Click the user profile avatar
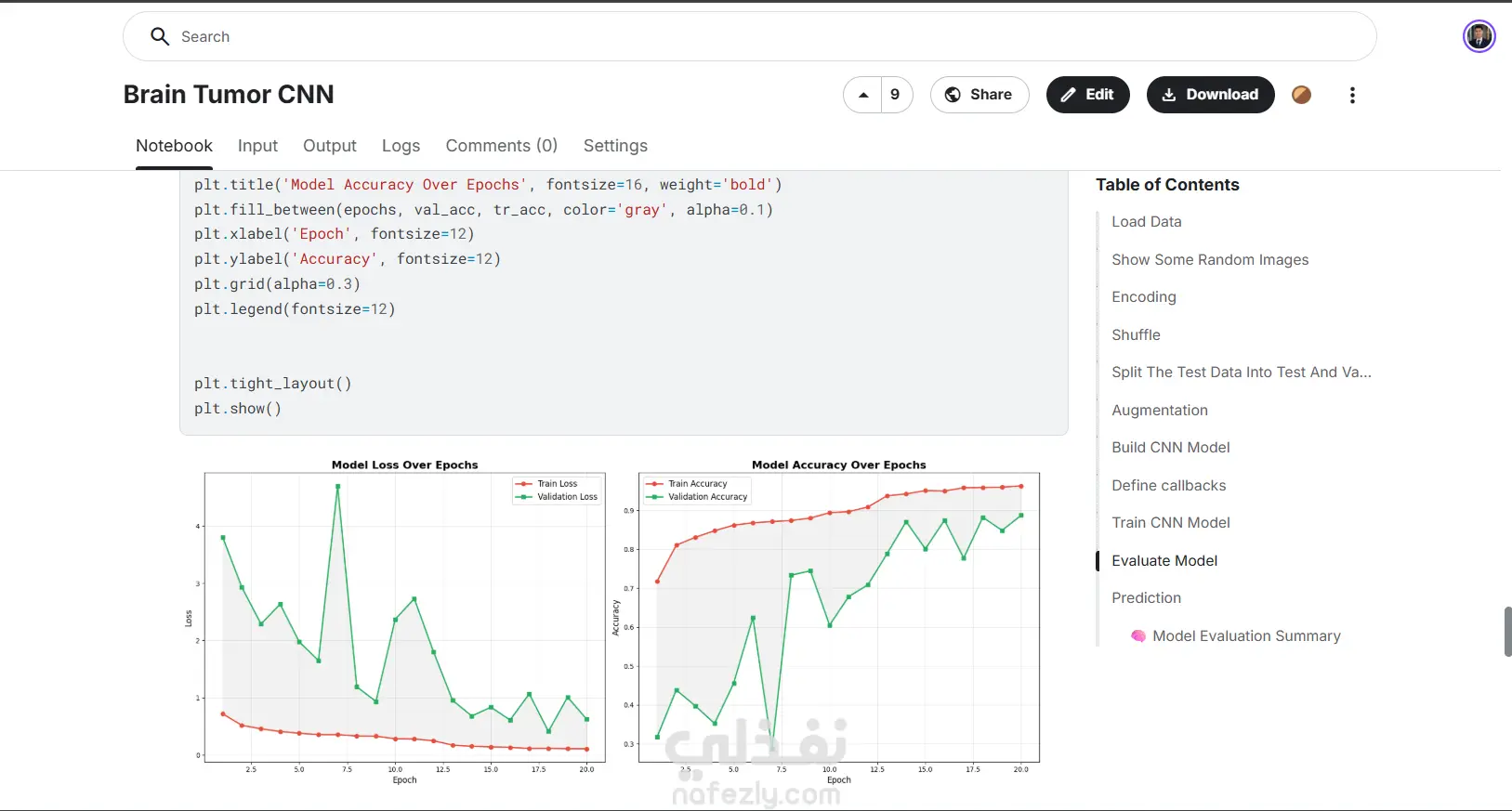Screen dimensions: 1512x811 [1479, 36]
